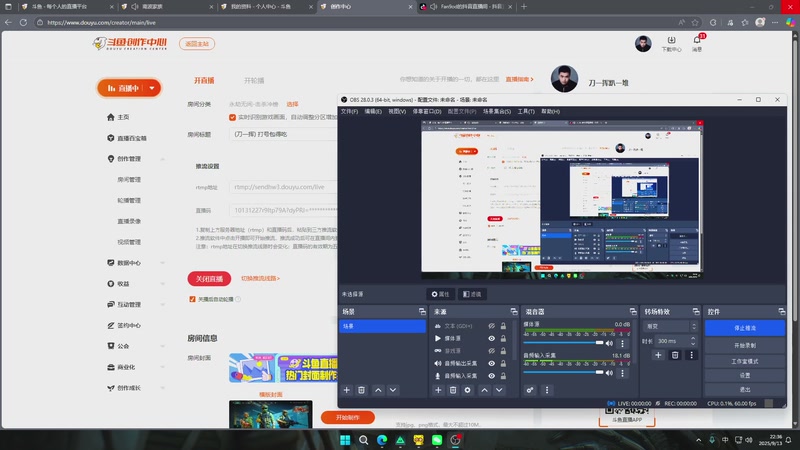Click 返回主站 button near Douyu logo
This screenshot has width=800, height=450.
[197, 44]
